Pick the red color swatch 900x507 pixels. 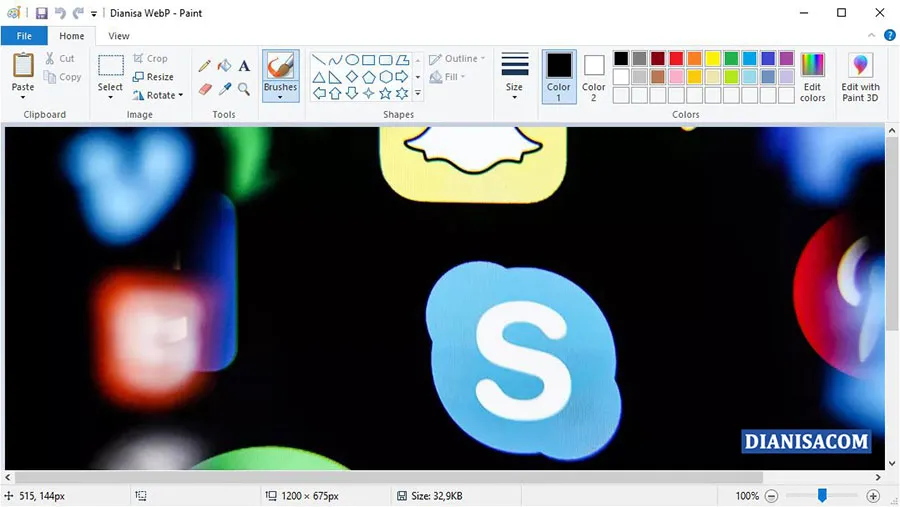point(676,58)
